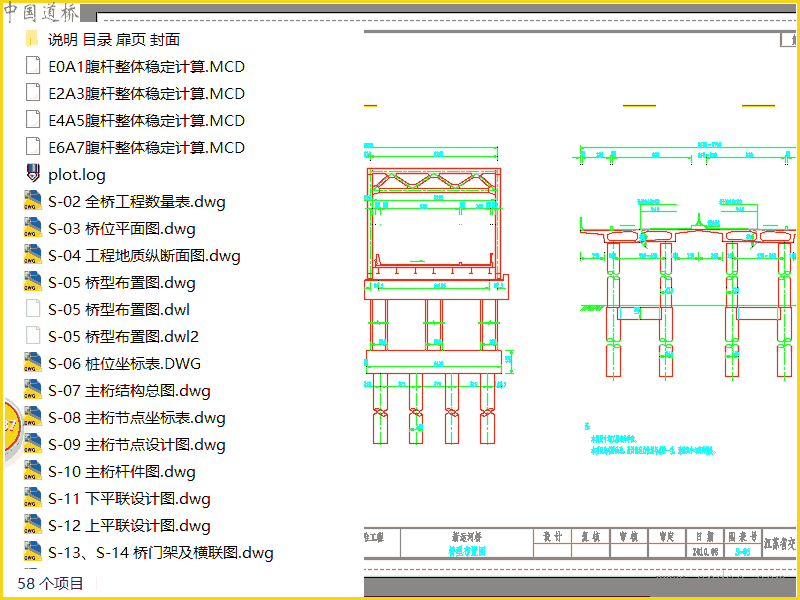Open the 说明 目录 扉页 封面 folder icon
This screenshot has height=600, width=800.
(x=32, y=39)
